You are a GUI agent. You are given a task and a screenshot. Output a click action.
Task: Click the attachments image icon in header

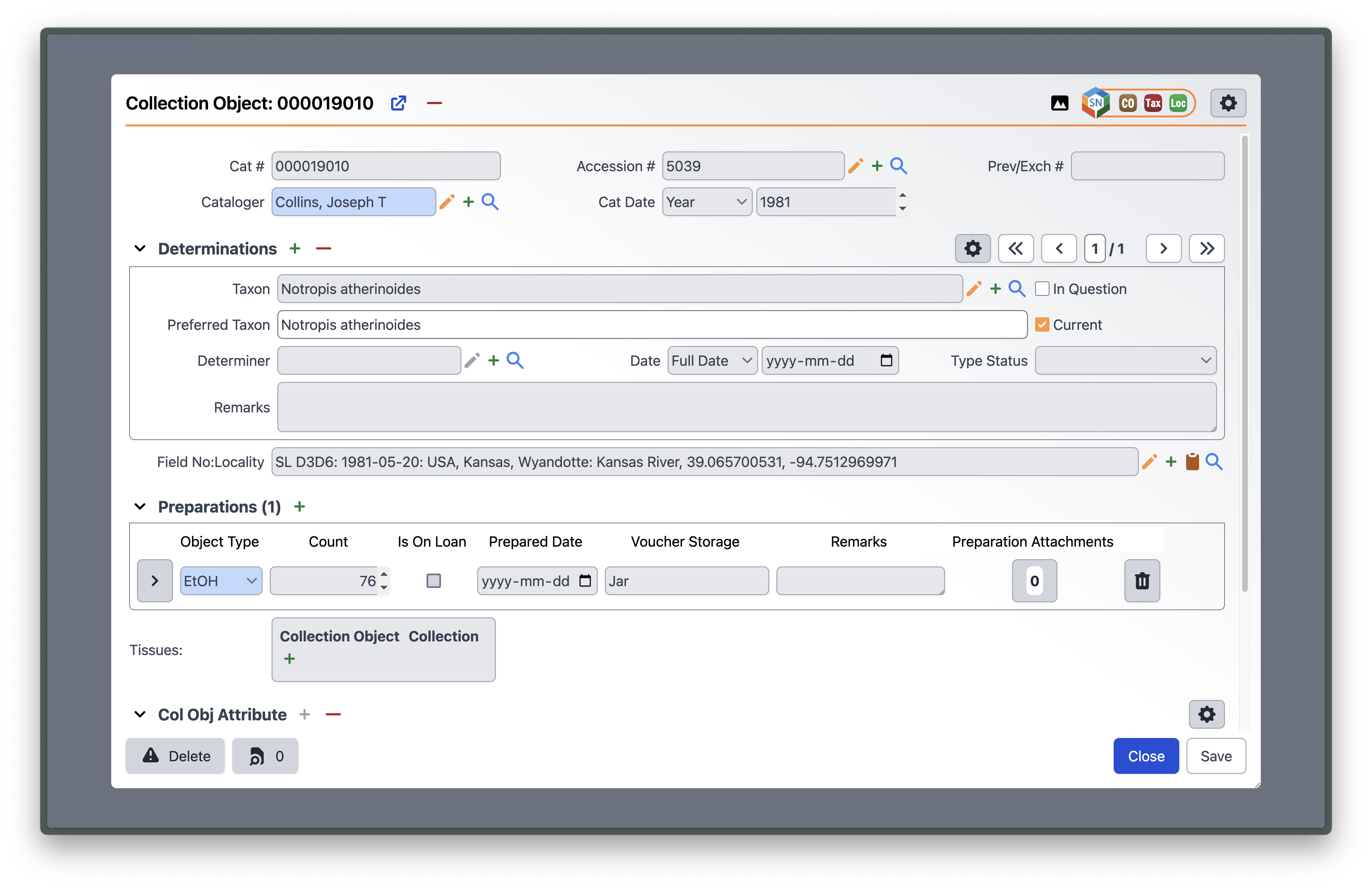pyautogui.click(x=1059, y=103)
